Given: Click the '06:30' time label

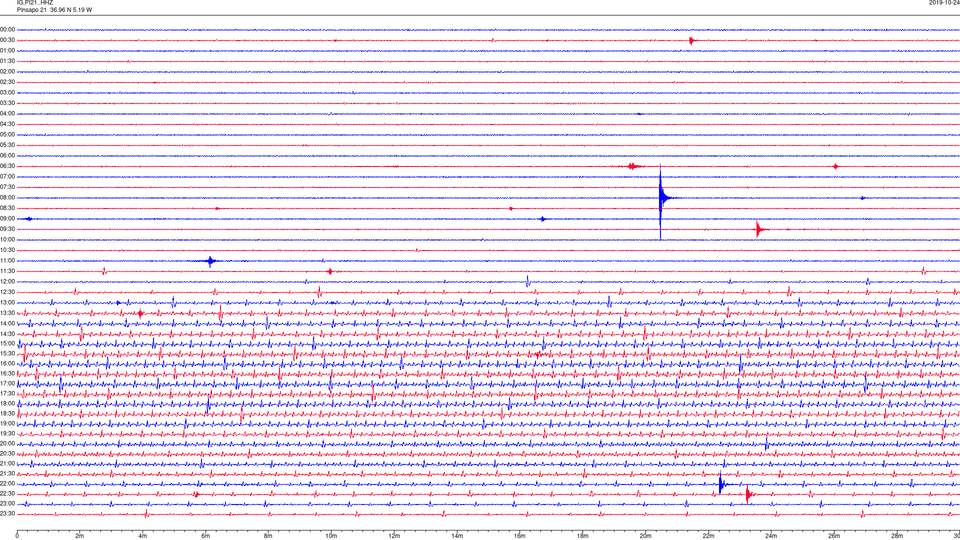Looking at the screenshot, I should tap(7, 166).
